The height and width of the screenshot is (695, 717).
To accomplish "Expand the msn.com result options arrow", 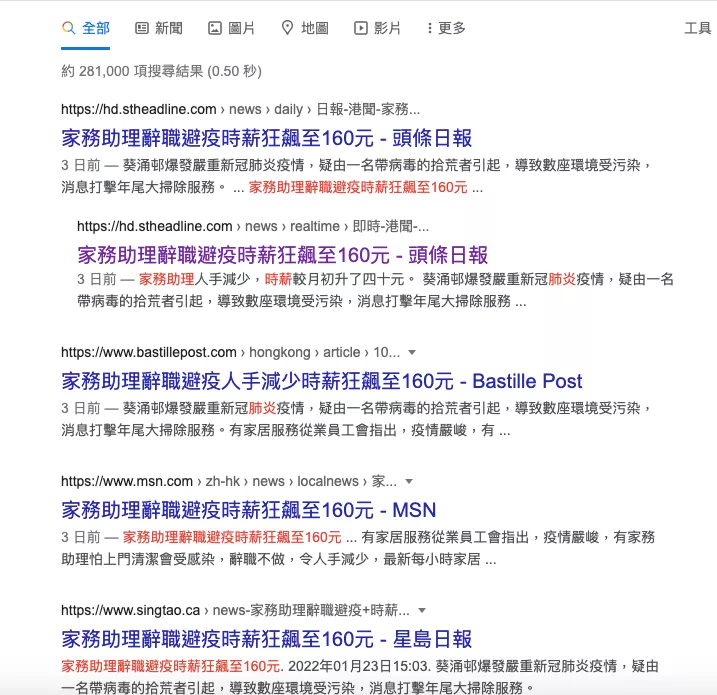I will coord(409,481).
